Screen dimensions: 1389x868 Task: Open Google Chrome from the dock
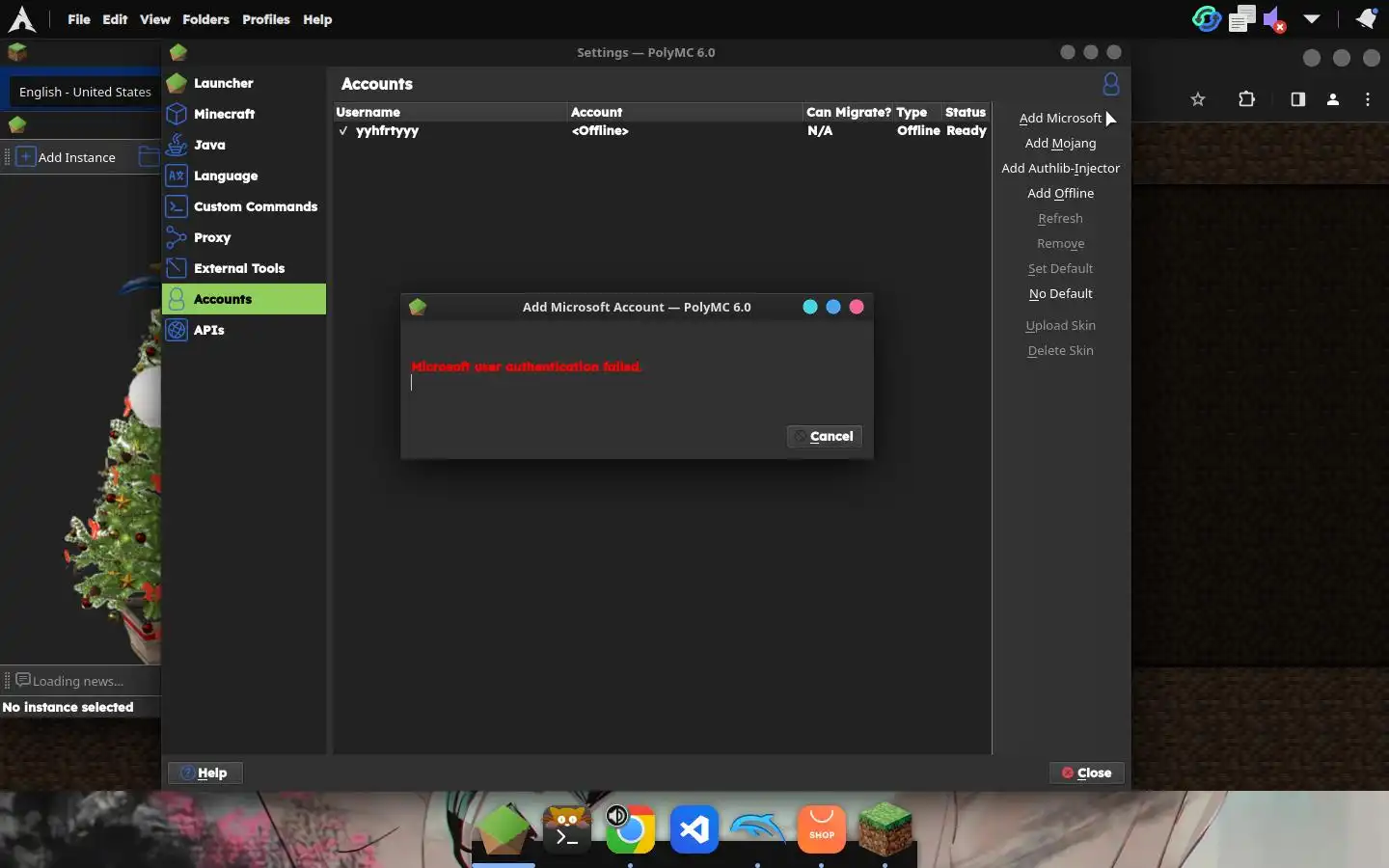tap(630, 829)
